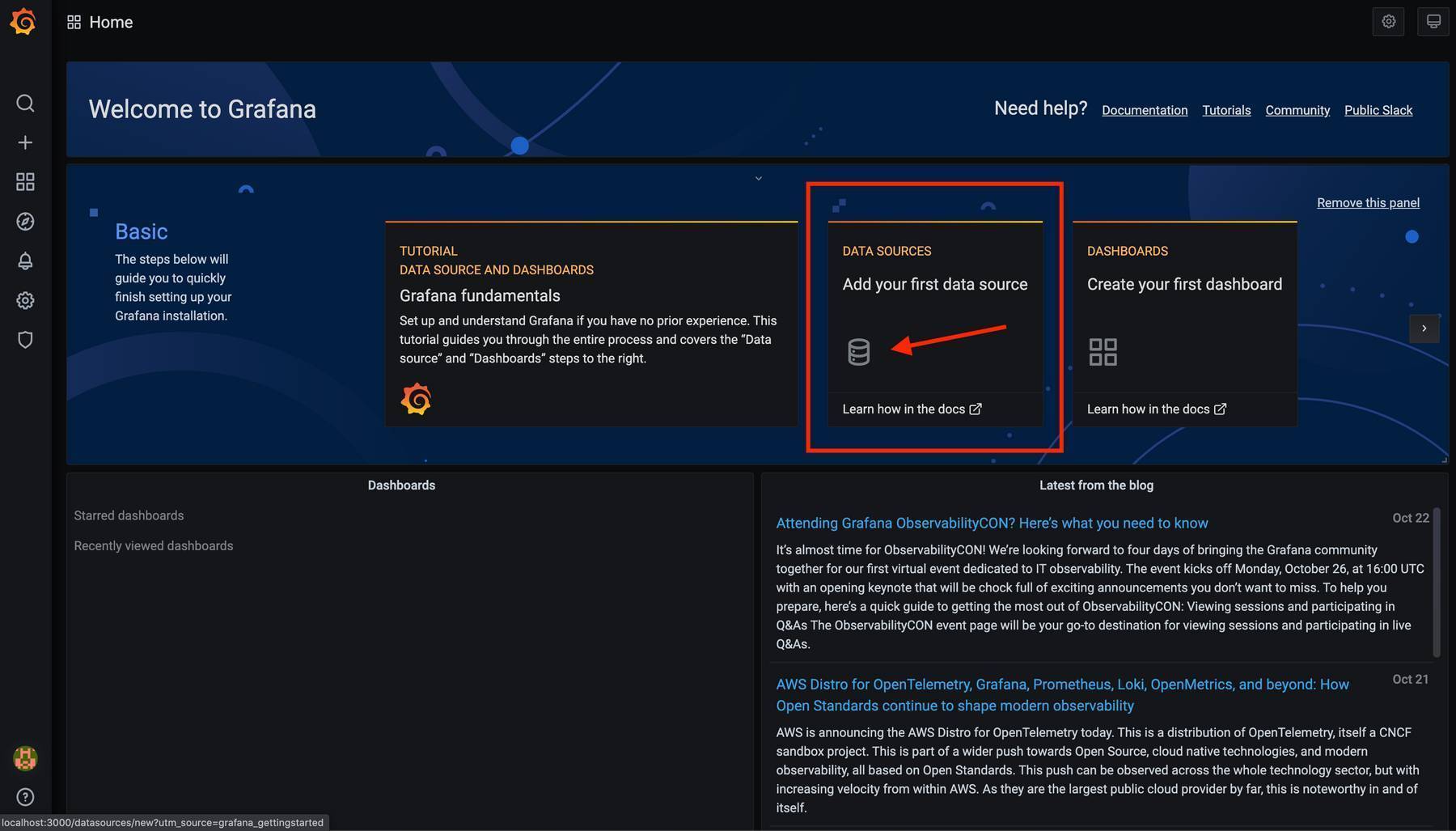Cycle view mode with the monitor icon
The width and height of the screenshot is (1456, 831).
pos(1433,22)
